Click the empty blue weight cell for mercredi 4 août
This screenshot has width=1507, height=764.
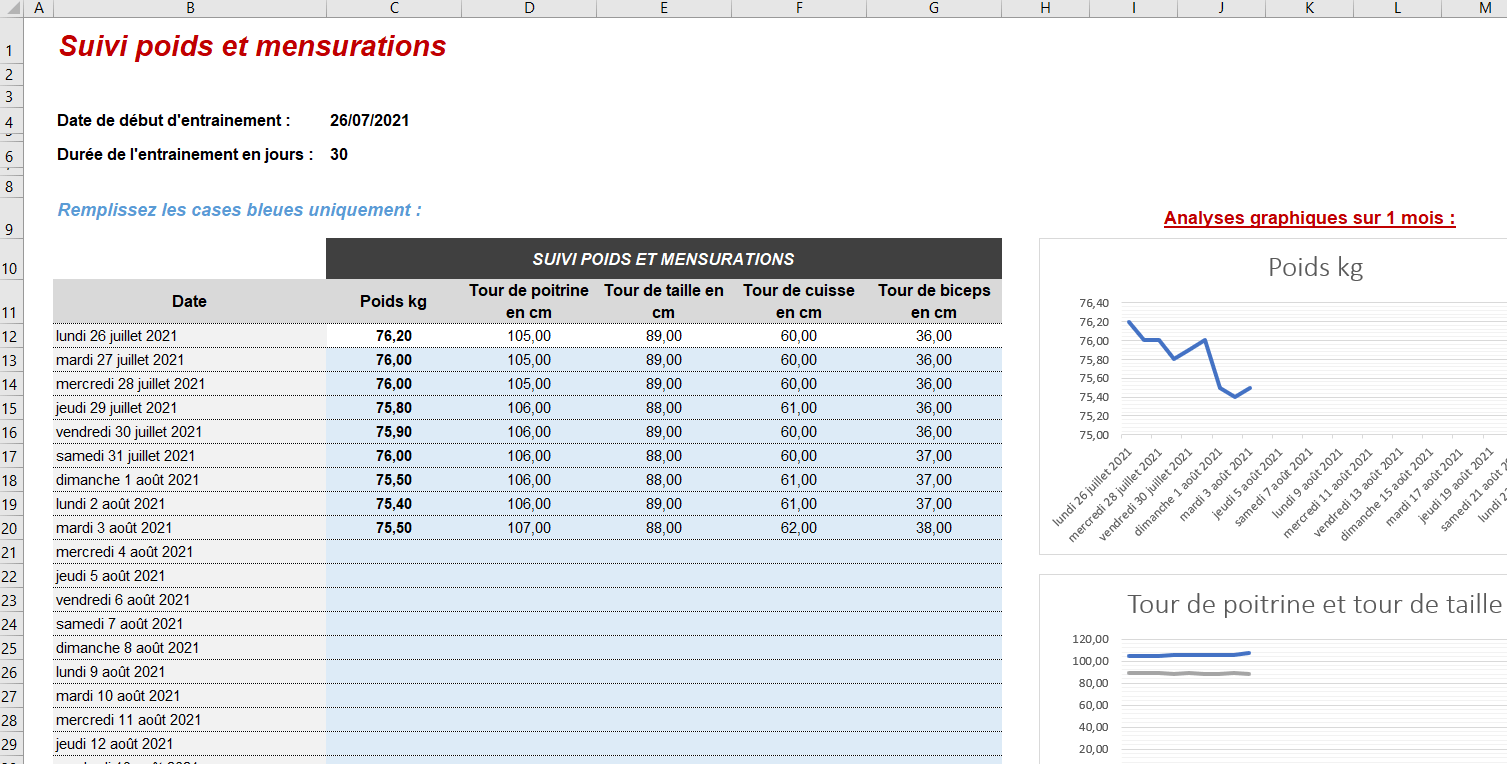[x=393, y=551]
